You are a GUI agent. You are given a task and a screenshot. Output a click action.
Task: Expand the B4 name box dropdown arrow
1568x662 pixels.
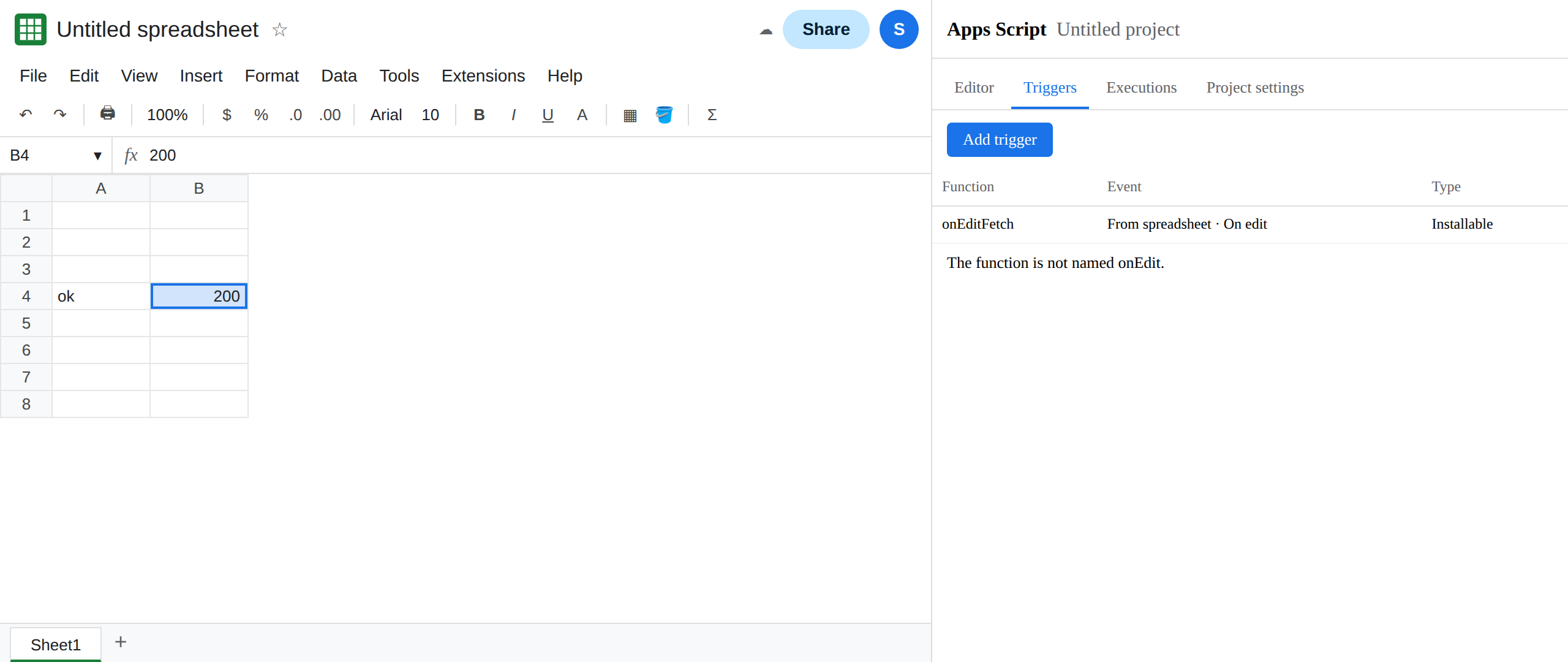coord(97,156)
